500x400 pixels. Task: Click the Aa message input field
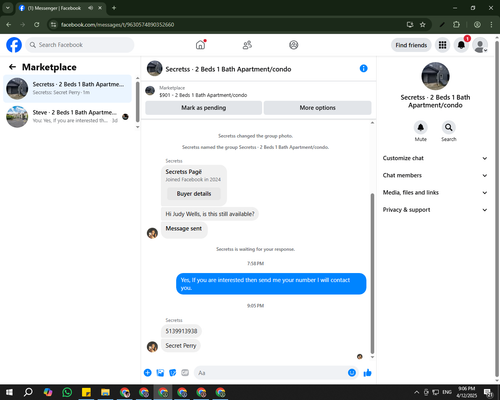click(270, 373)
